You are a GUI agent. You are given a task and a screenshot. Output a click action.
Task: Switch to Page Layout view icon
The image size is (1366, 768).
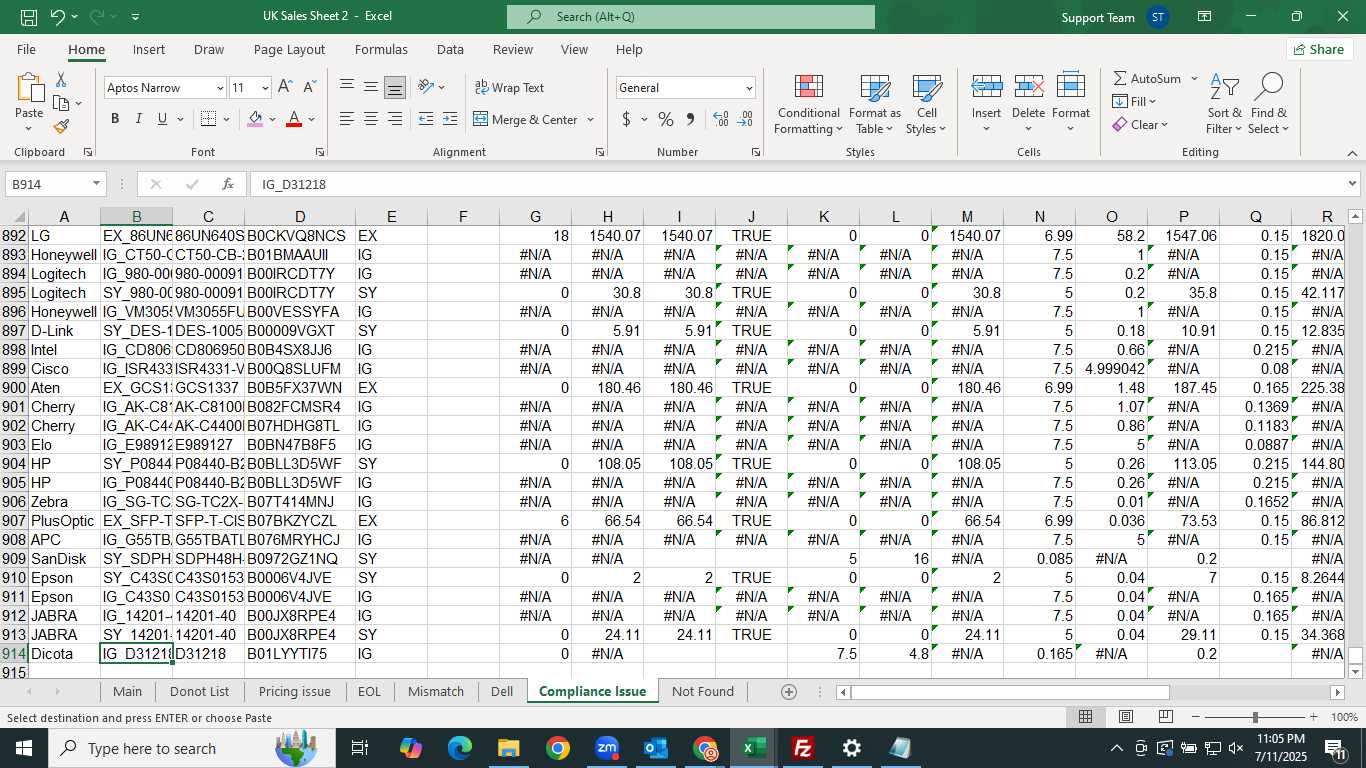tap(1126, 717)
